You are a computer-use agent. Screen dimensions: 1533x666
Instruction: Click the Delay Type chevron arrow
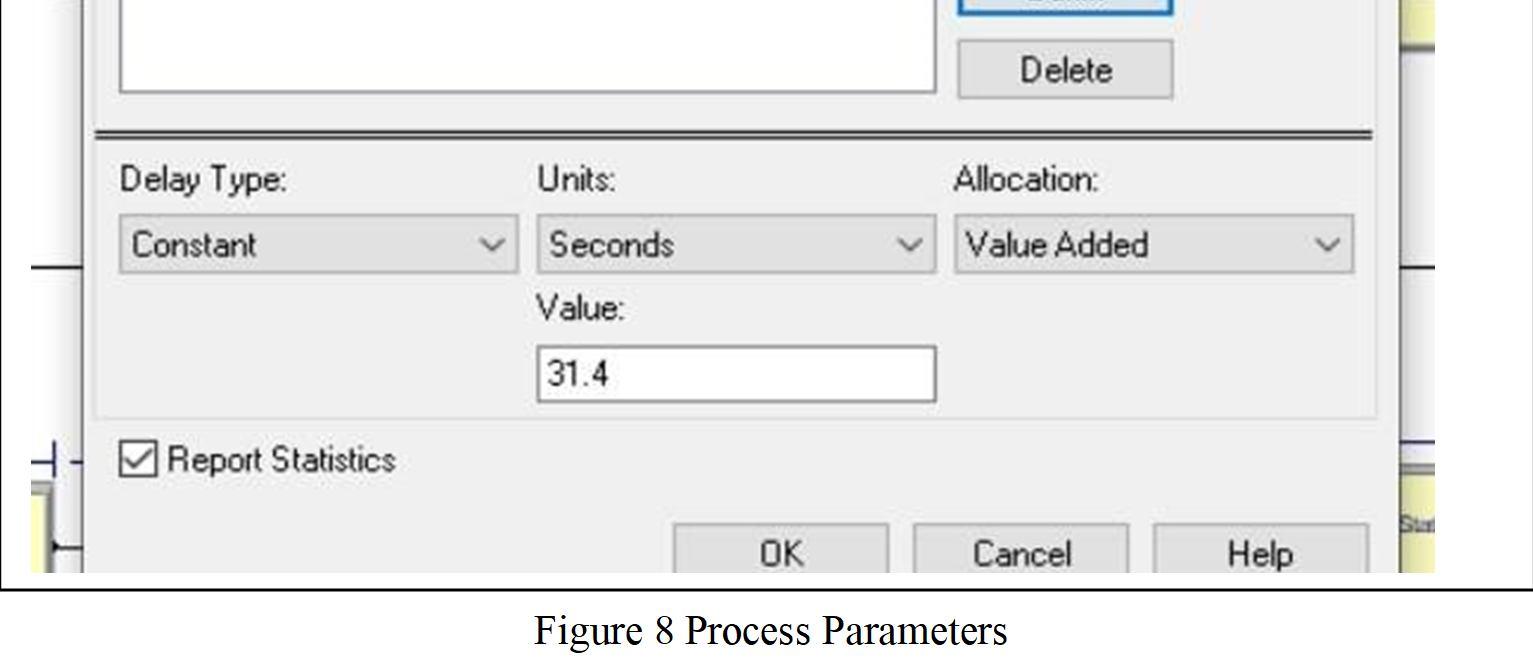tap(492, 244)
